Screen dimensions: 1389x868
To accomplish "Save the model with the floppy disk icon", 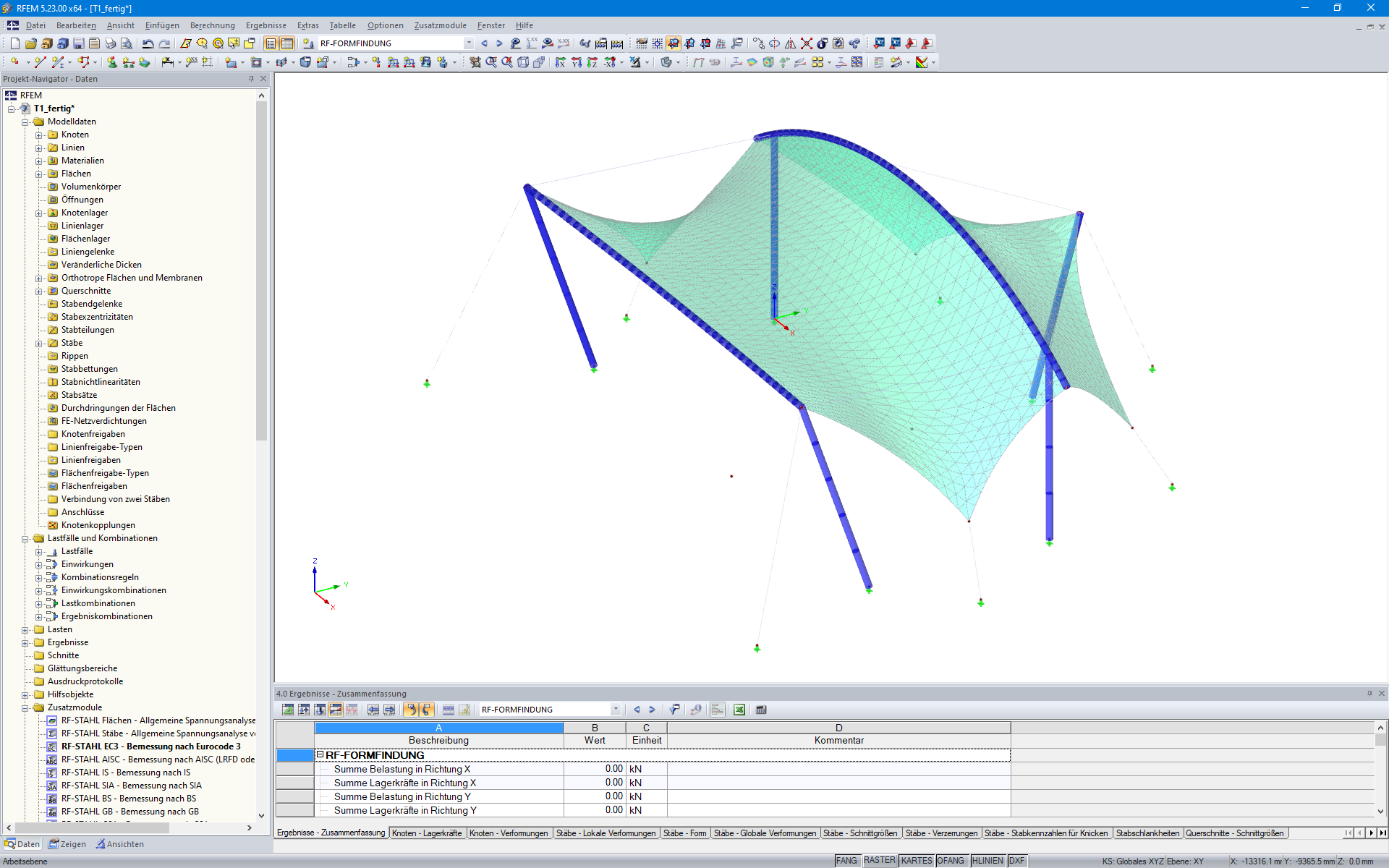I will coord(78,43).
